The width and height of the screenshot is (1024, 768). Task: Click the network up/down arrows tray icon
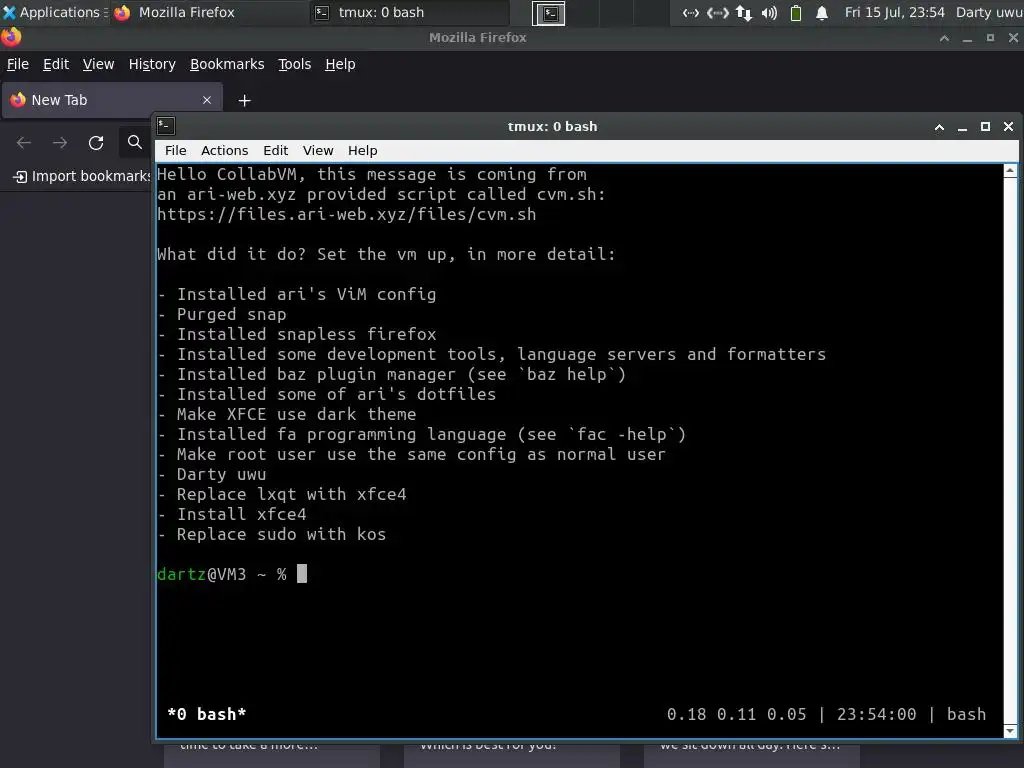click(x=744, y=12)
